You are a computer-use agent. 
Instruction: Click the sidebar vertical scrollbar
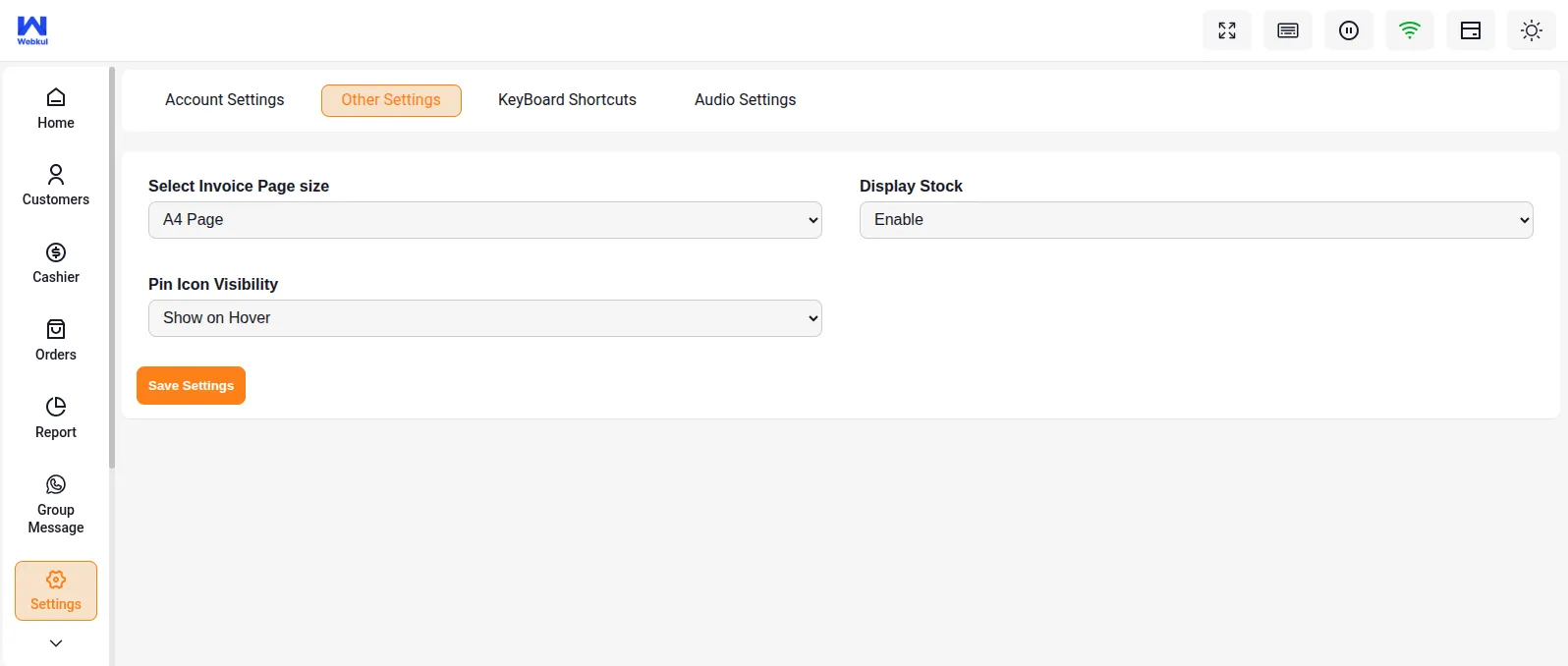click(x=112, y=267)
